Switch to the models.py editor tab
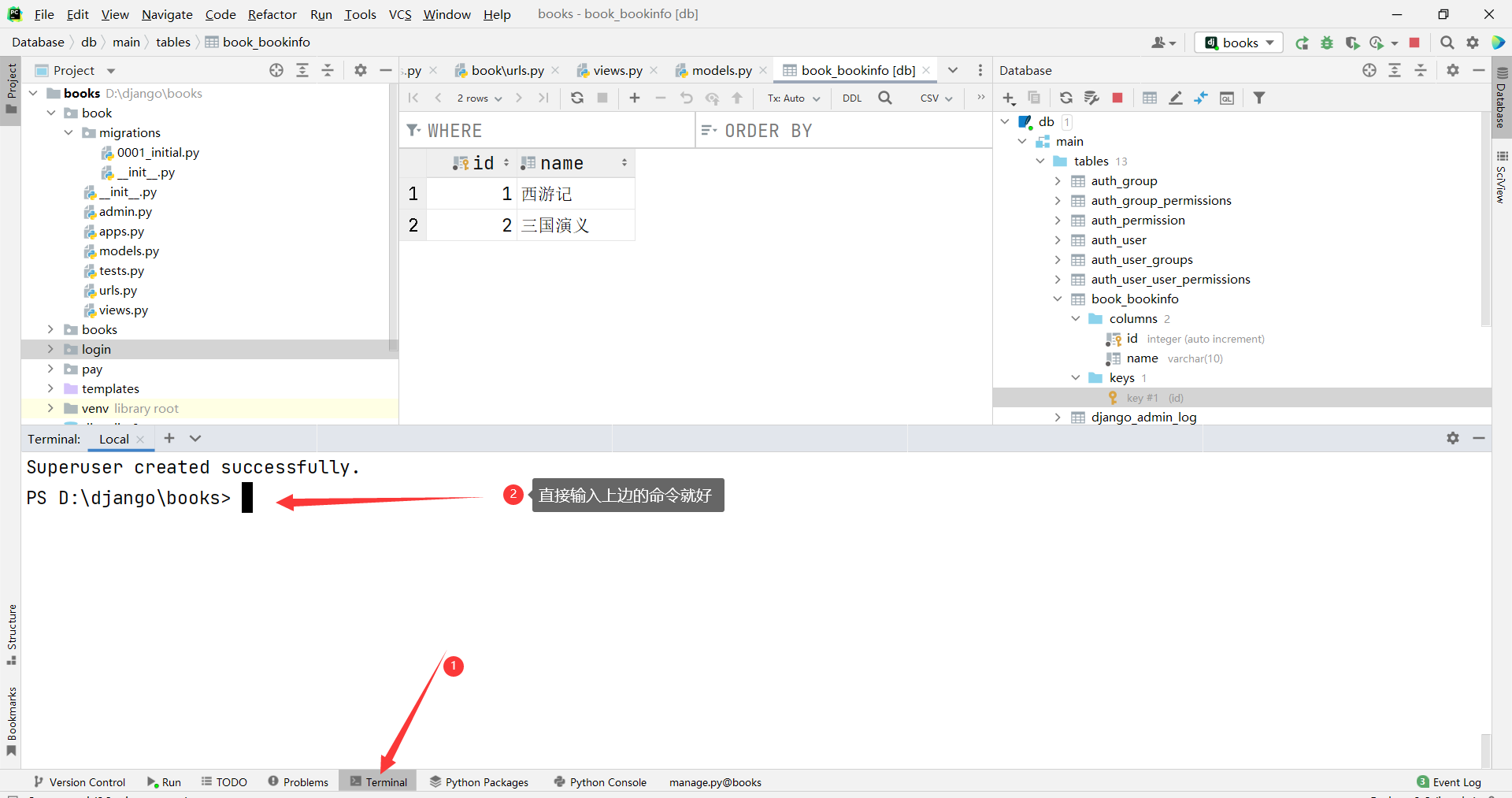This screenshot has width=1512, height=798. tap(721, 70)
